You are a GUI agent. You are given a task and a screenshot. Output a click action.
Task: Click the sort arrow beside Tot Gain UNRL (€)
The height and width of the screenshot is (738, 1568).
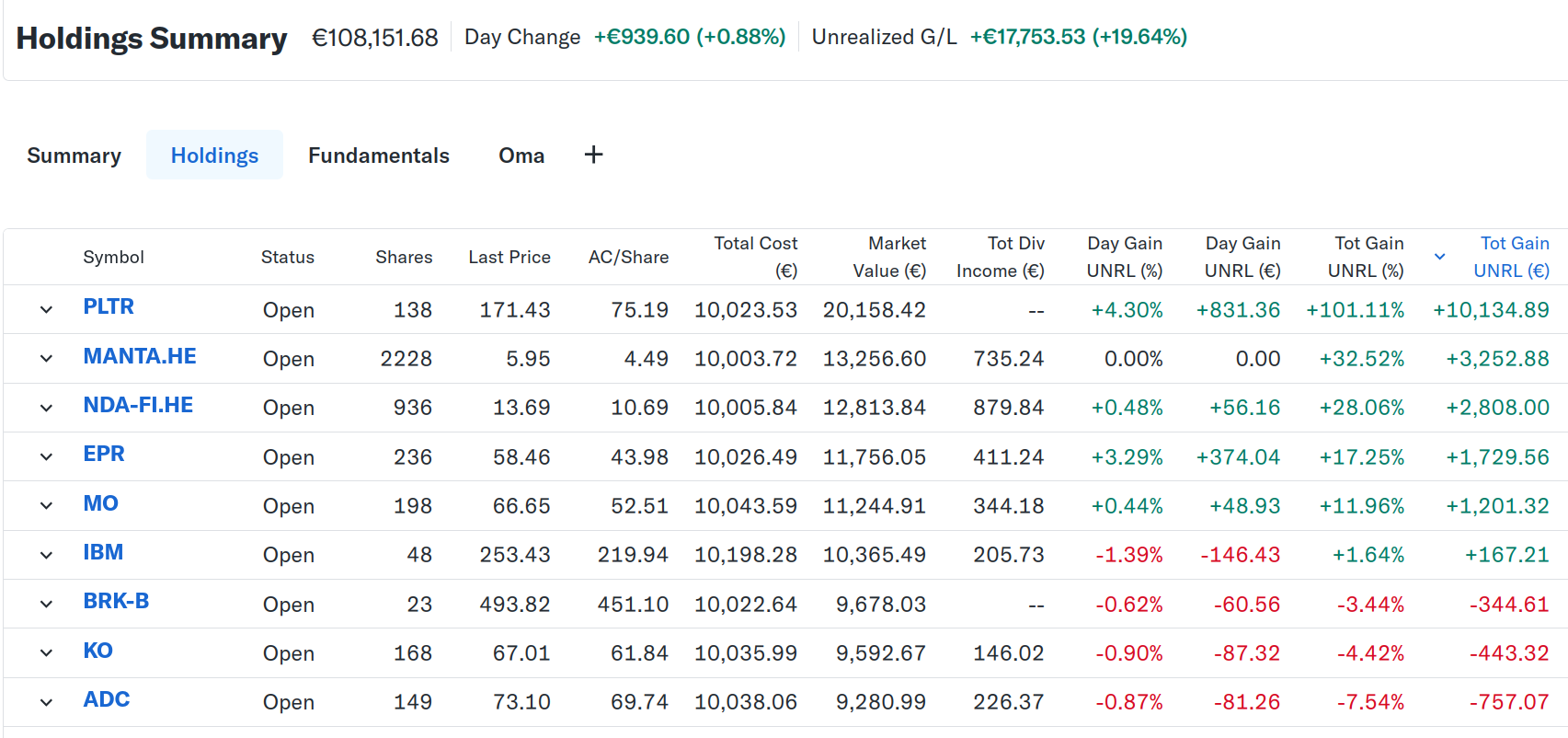(x=1440, y=257)
